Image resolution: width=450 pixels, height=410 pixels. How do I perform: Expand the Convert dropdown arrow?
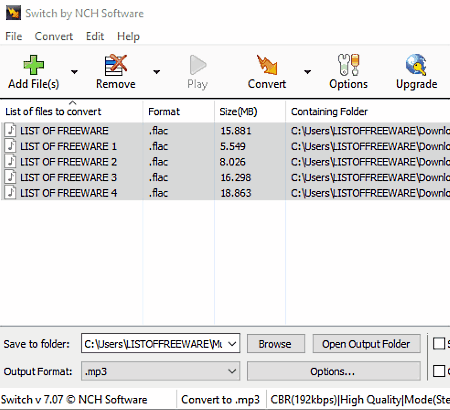point(307,72)
